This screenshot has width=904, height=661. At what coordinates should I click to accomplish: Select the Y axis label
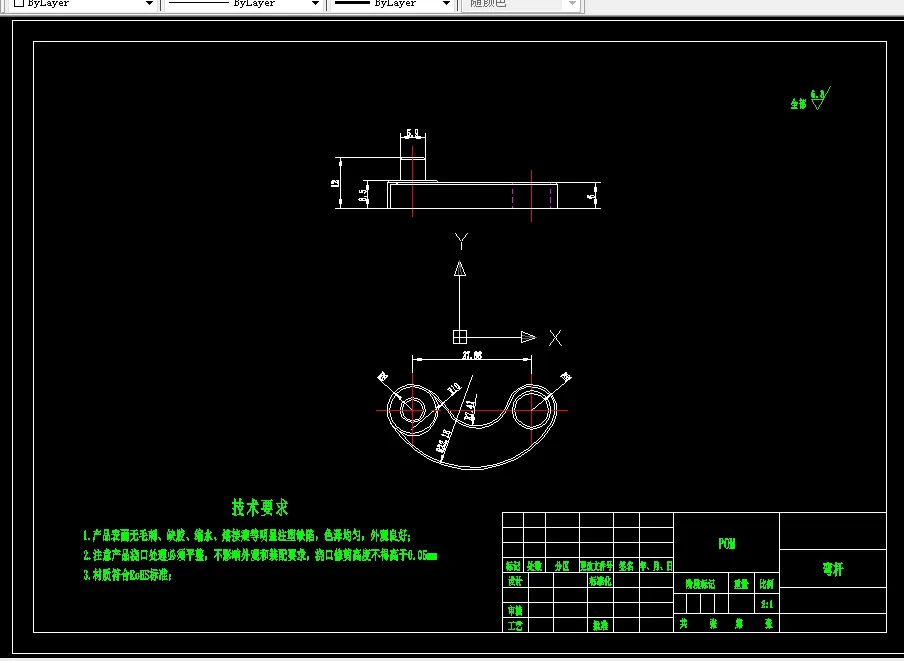pyautogui.click(x=461, y=241)
